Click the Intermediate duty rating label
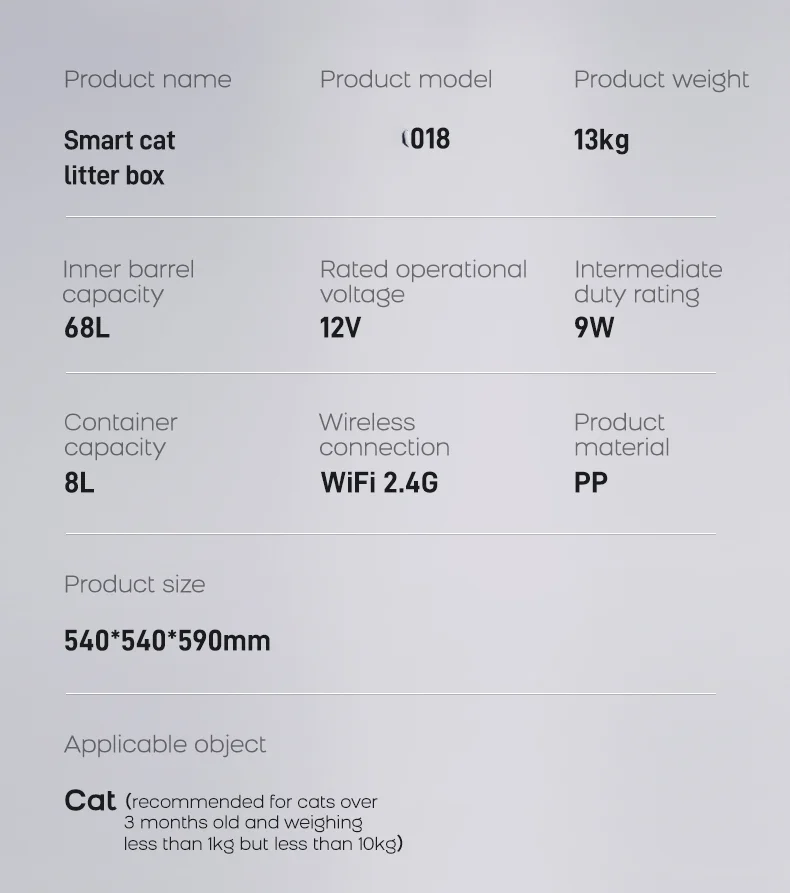The image size is (790, 893). click(647, 282)
